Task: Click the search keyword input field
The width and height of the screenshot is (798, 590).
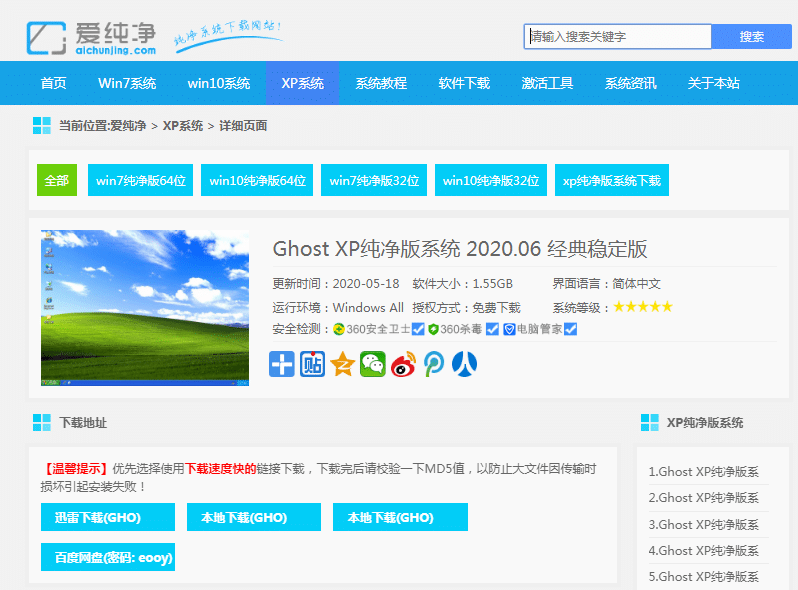Action: point(618,37)
